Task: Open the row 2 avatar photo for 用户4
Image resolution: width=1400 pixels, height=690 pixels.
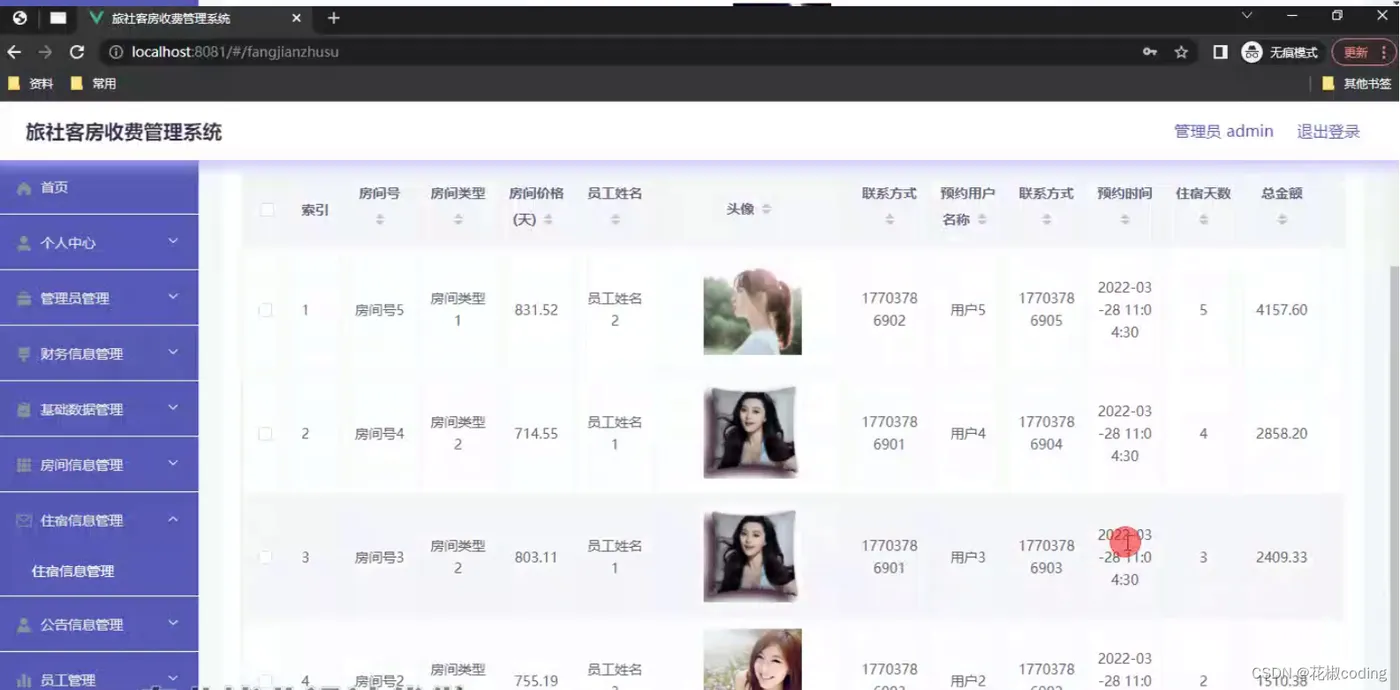Action: point(750,433)
